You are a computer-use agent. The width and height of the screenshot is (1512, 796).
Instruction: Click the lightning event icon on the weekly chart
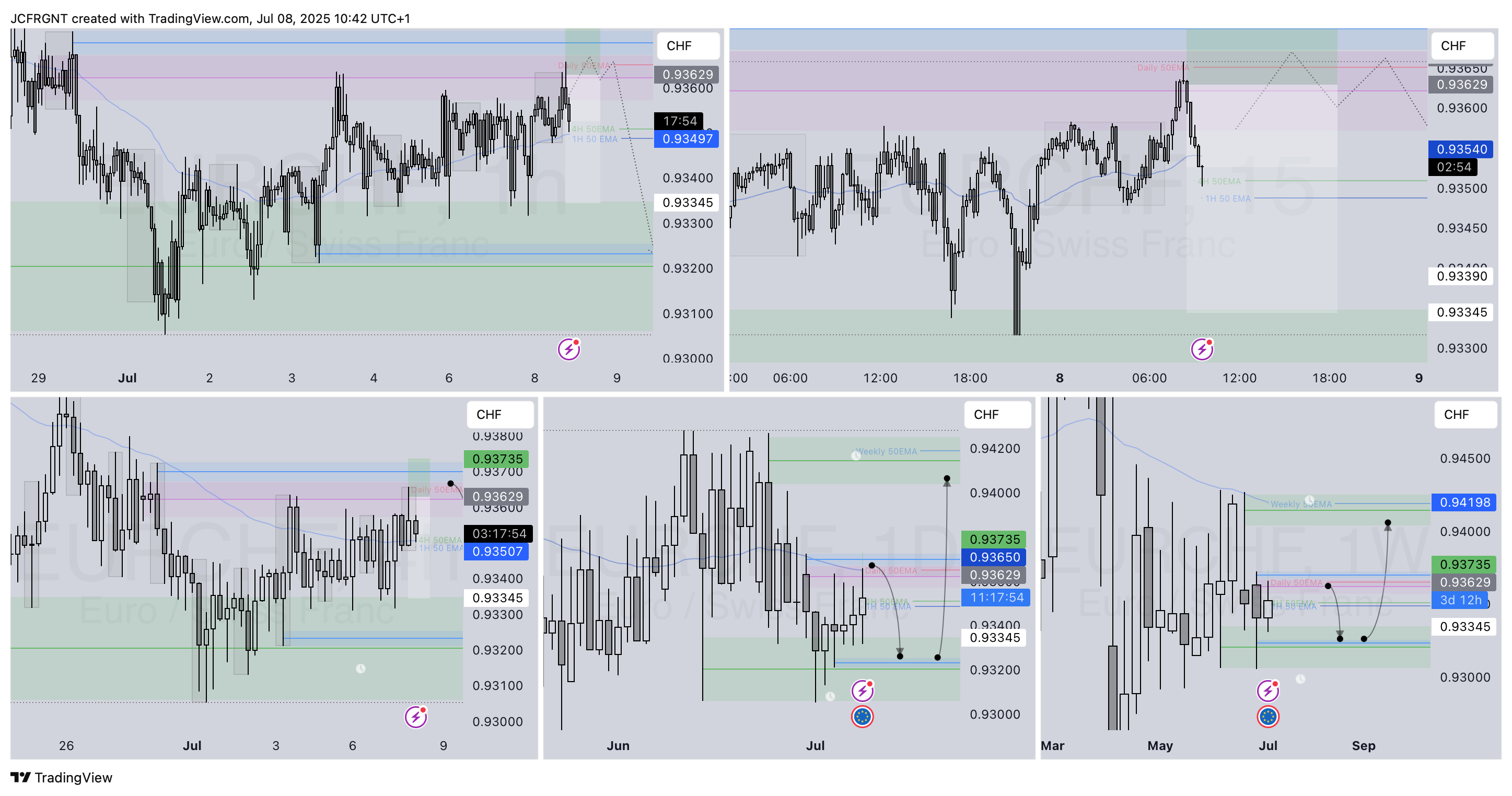coord(1268,690)
